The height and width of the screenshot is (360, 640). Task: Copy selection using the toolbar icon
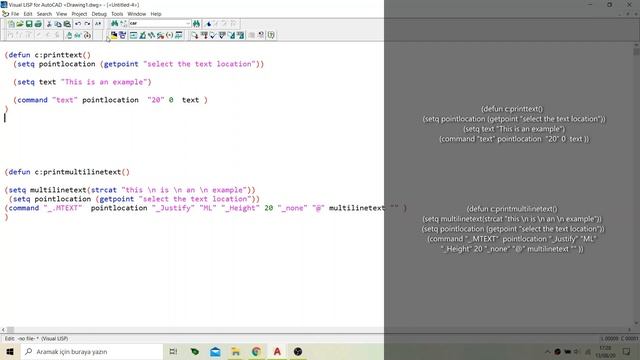tap(58, 24)
